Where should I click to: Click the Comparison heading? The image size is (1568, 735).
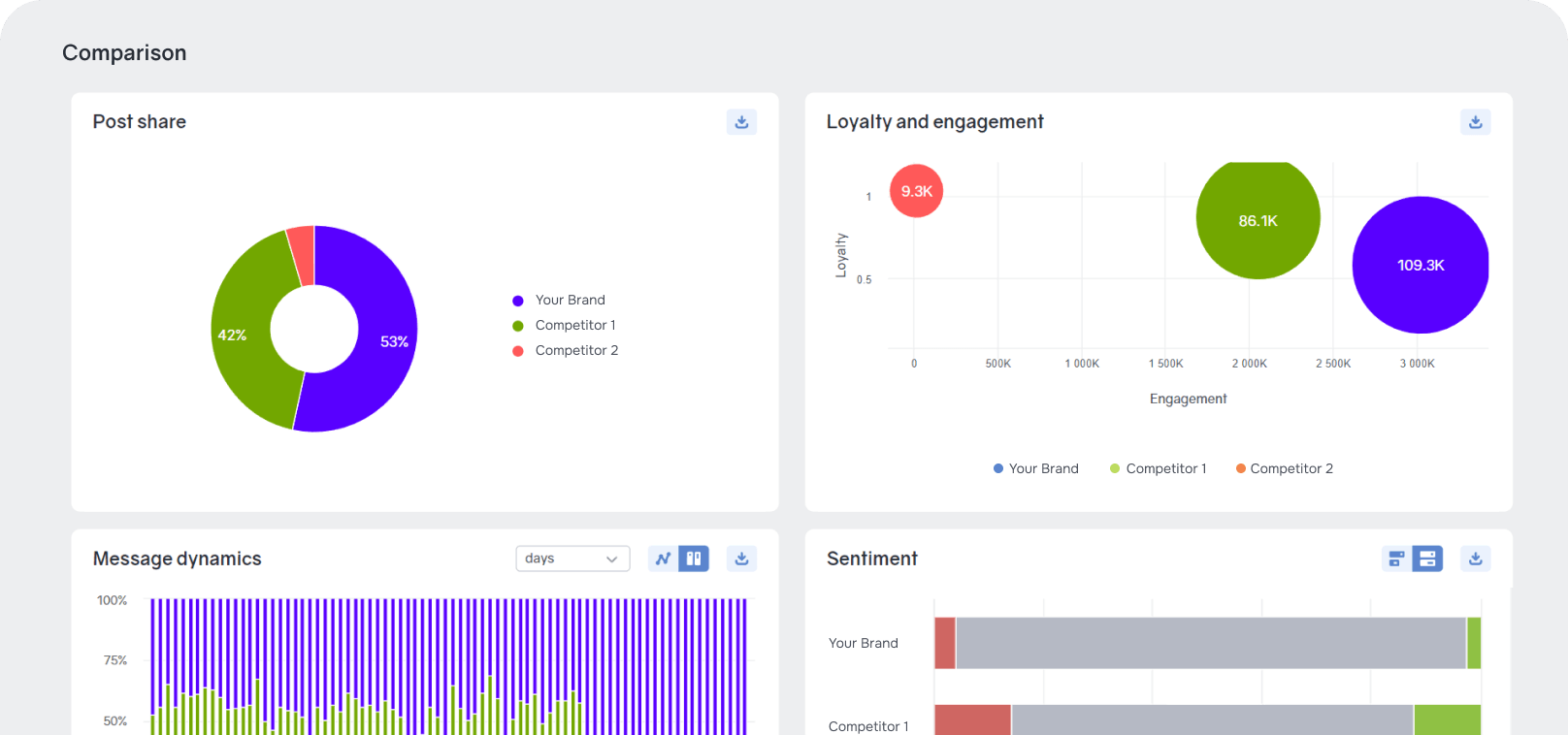[124, 53]
